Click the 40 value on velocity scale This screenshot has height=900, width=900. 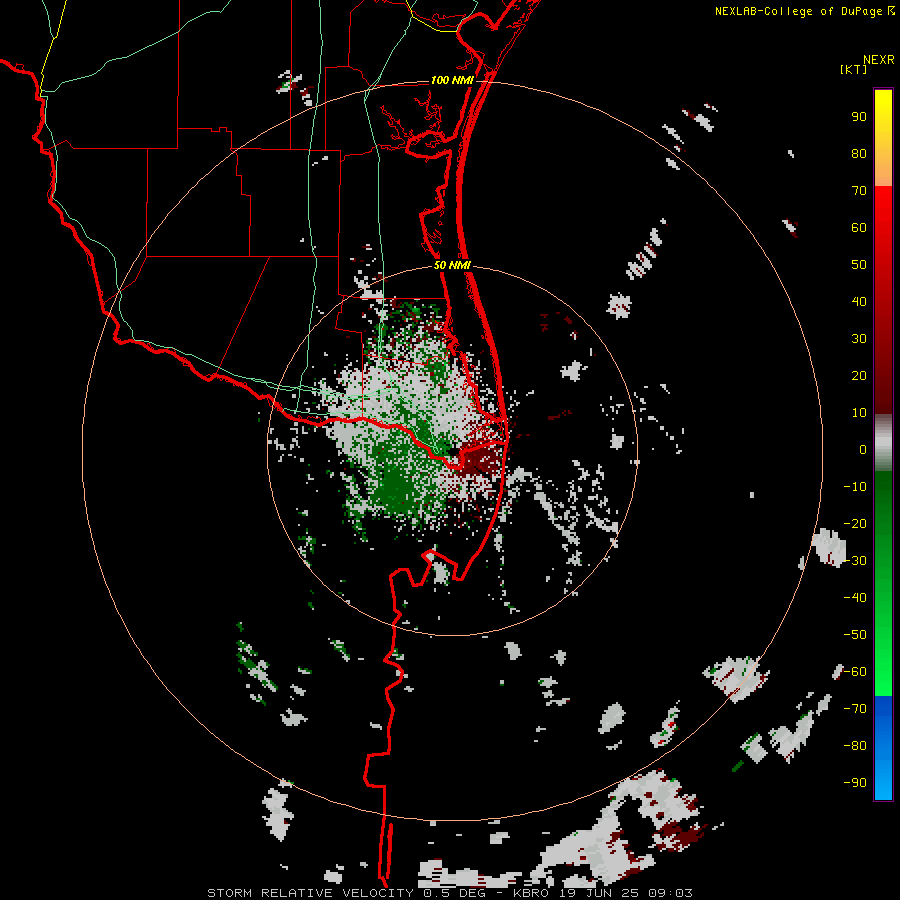(859, 302)
